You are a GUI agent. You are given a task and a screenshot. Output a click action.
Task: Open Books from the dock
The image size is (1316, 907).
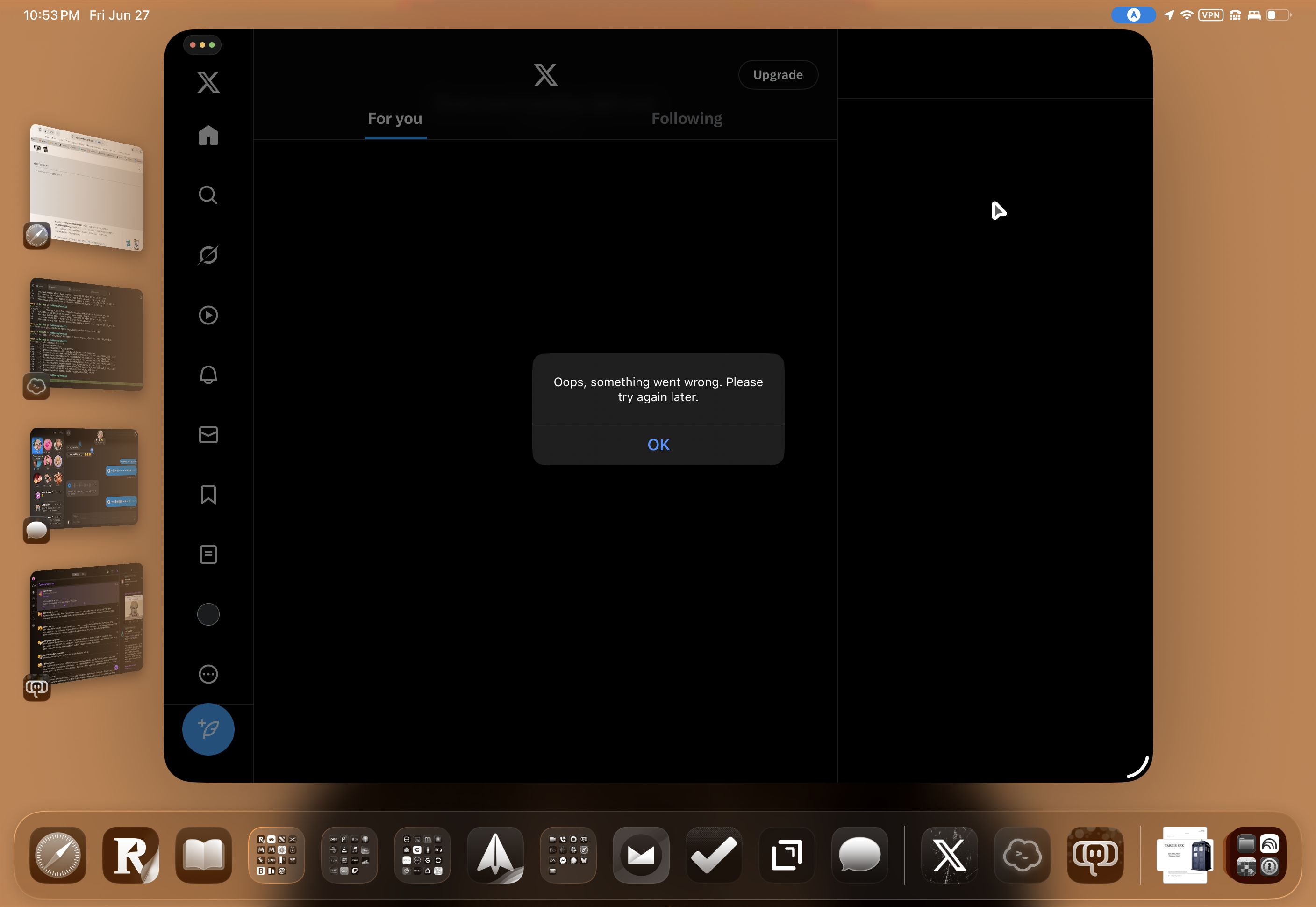pos(204,855)
